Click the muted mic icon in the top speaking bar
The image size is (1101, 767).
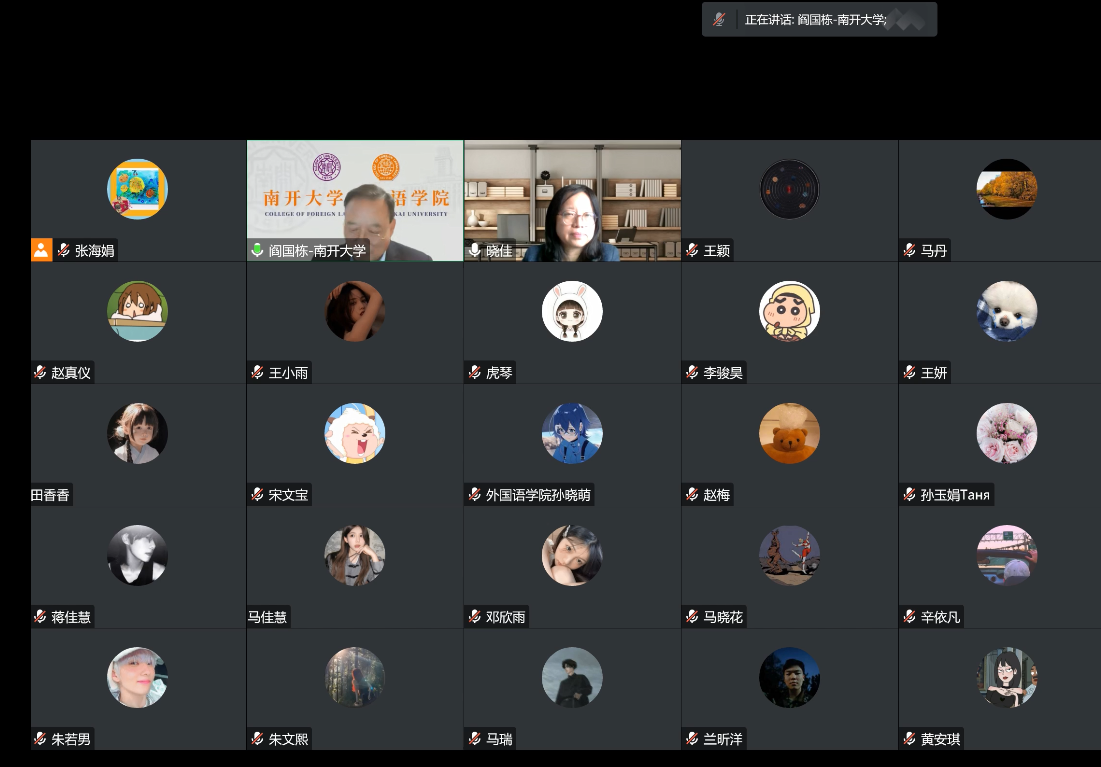click(719, 20)
